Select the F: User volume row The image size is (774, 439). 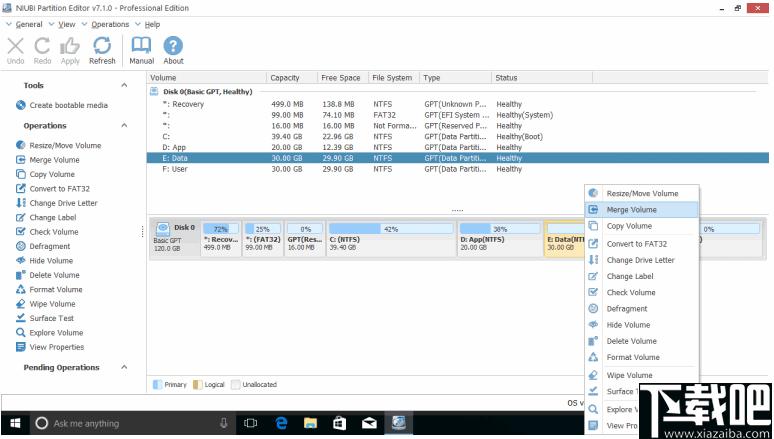(458, 169)
